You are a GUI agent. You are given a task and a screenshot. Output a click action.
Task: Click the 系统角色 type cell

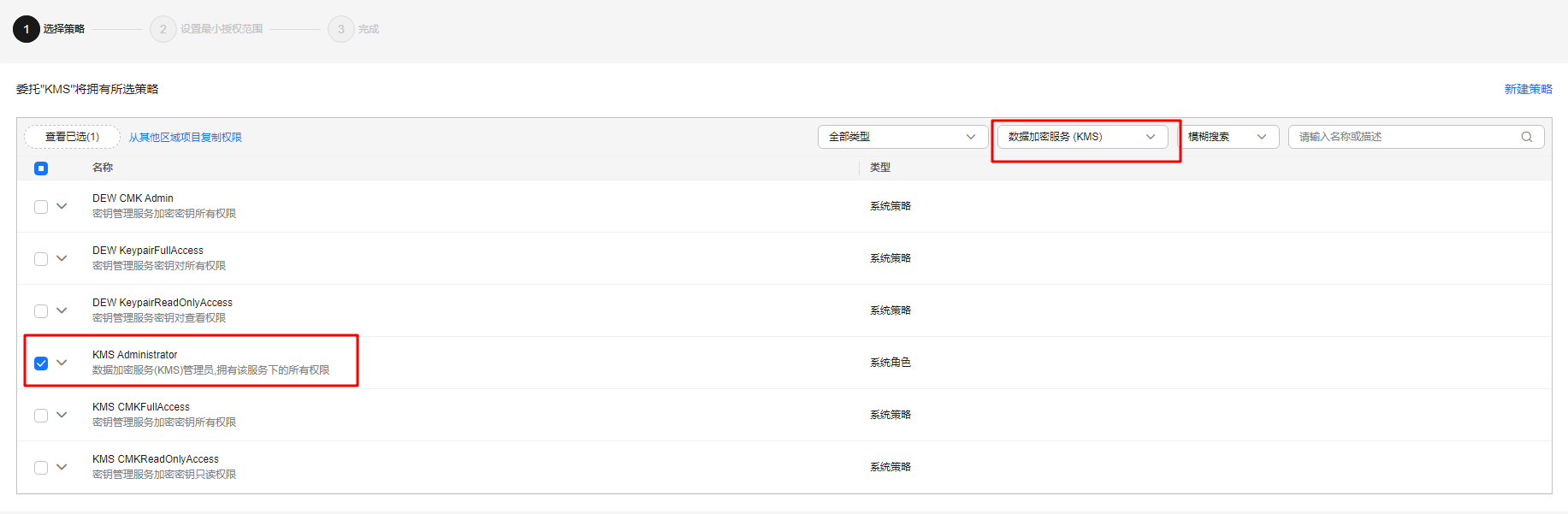pos(891,363)
